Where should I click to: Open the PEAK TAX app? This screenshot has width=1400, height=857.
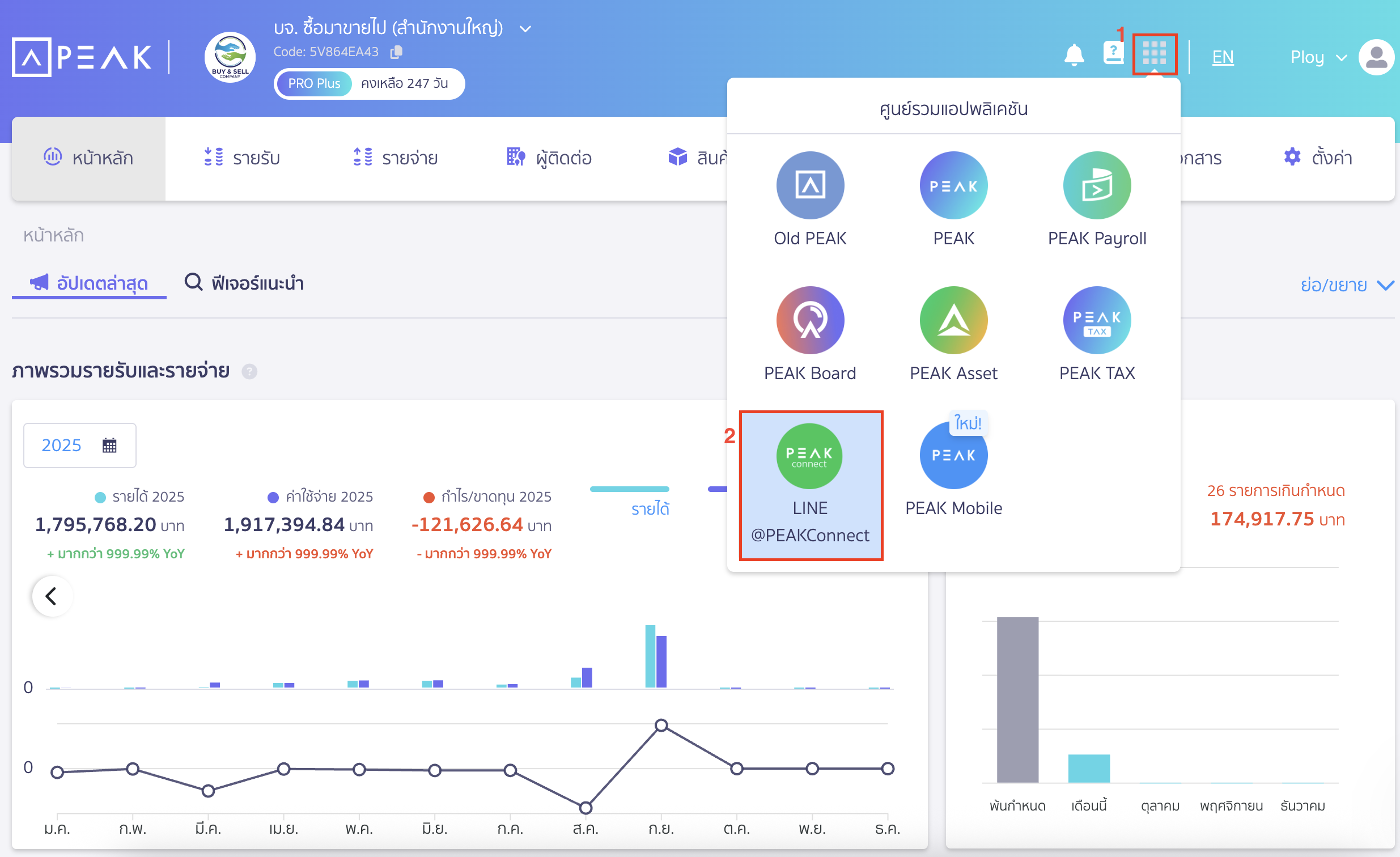pyautogui.click(x=1096, y=319)
